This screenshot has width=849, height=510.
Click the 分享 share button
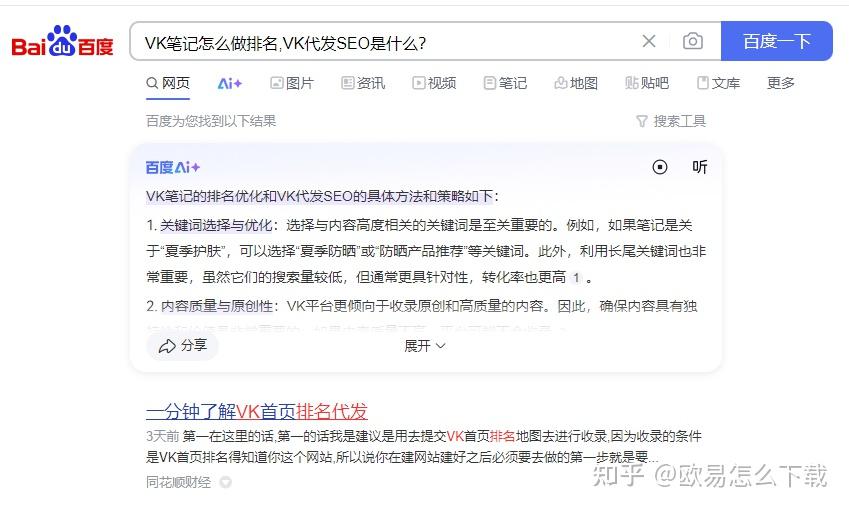(x=182, y=345)
